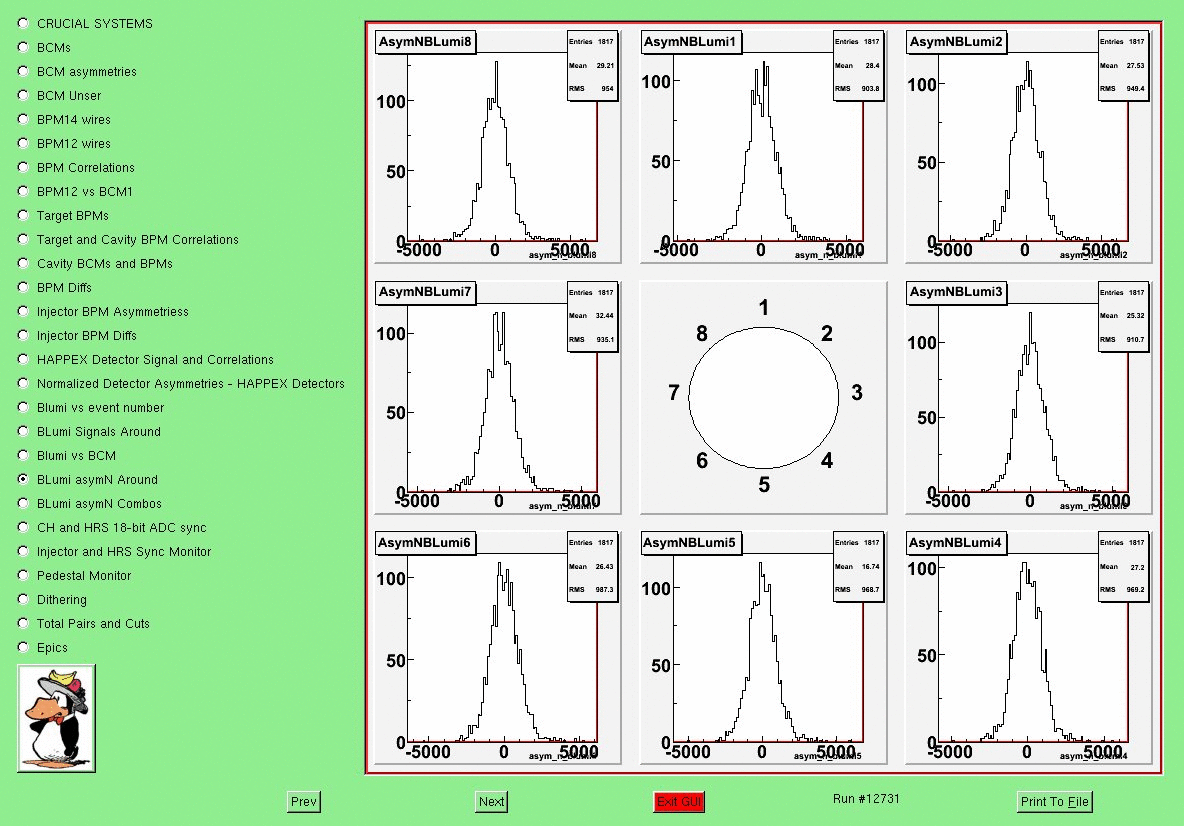Viewport: 1184px width, 826px height.
Task: Click the AsymNBLumi3 title box
Action: [x=956, y=292]
